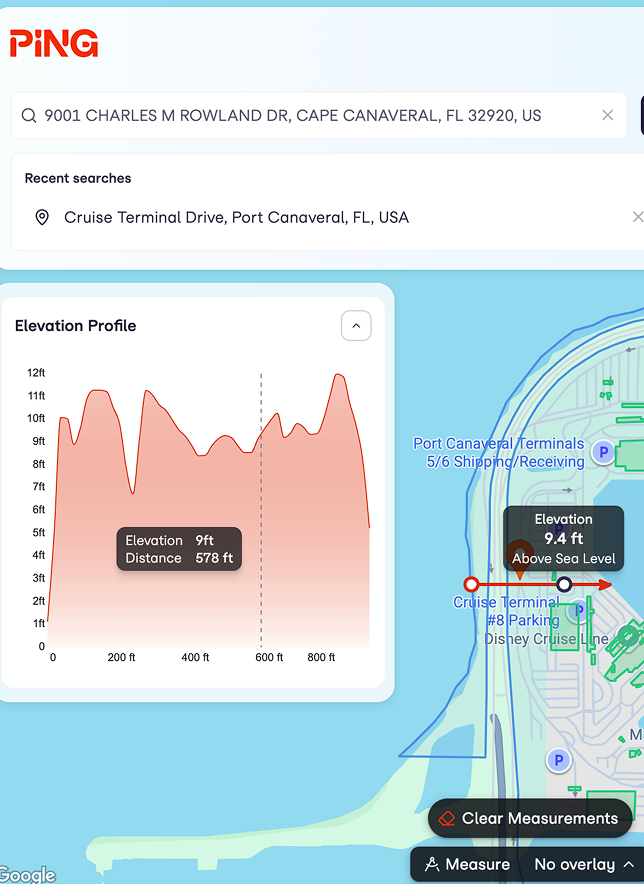The height and width of the screenshot is (884, 644).
Task: Click the parking icon at the bottom of map
Action: click(559, 761)
